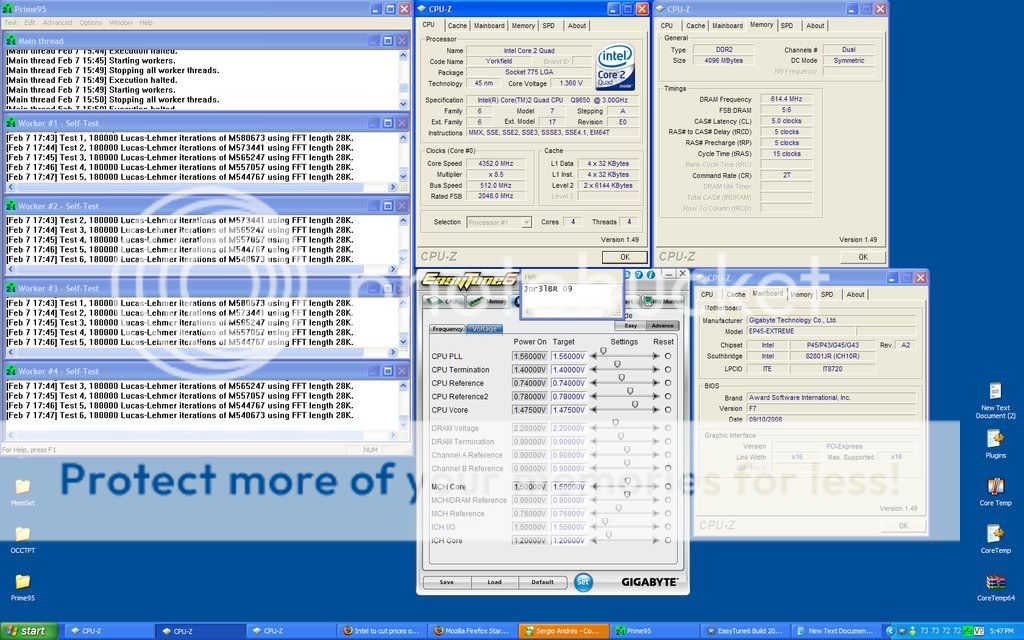This screenshot has width=1024, height=640.
Task: Click the Prime95 title bar icon
Action: click(x=7, y=9)
